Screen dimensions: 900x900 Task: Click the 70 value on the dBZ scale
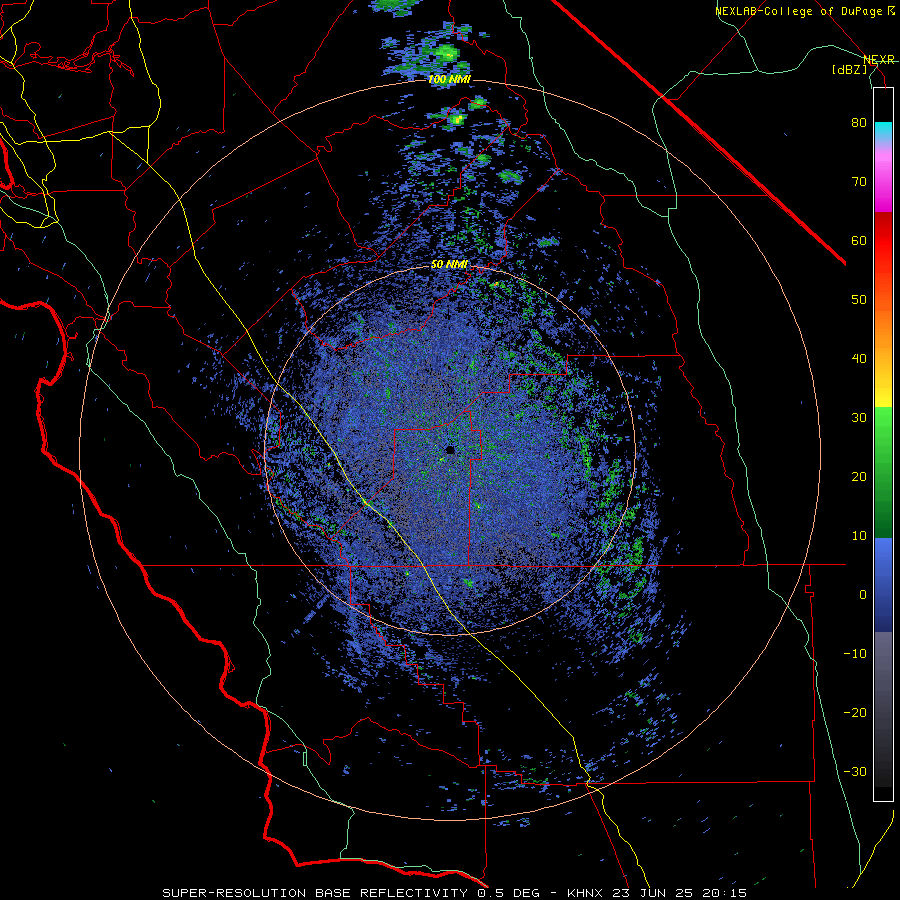[x=859, y=182]
